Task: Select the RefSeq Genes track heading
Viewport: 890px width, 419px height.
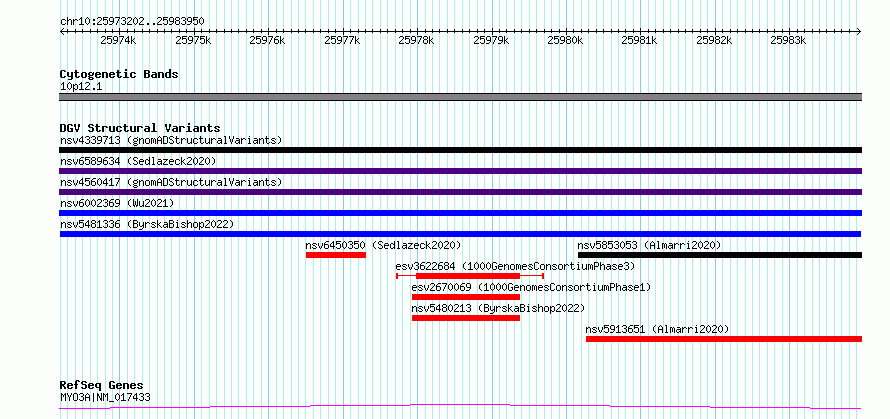Action: pos(101,386)
